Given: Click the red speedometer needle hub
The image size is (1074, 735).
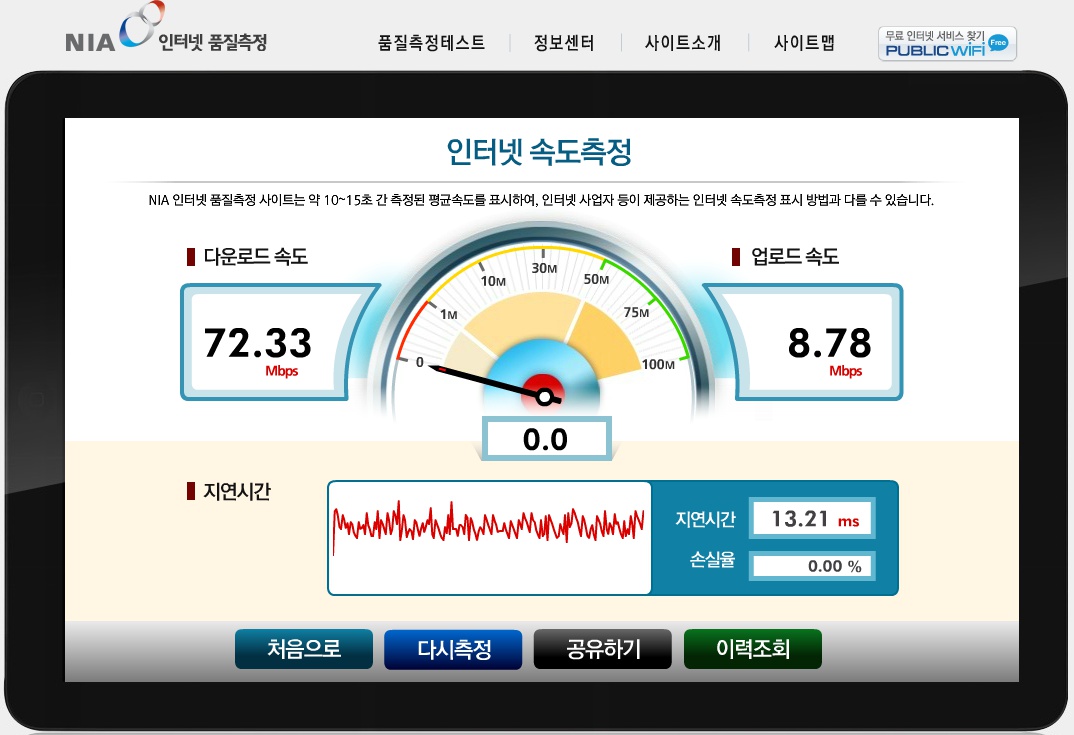Looking at the screenshot, I should pos(544,395).
